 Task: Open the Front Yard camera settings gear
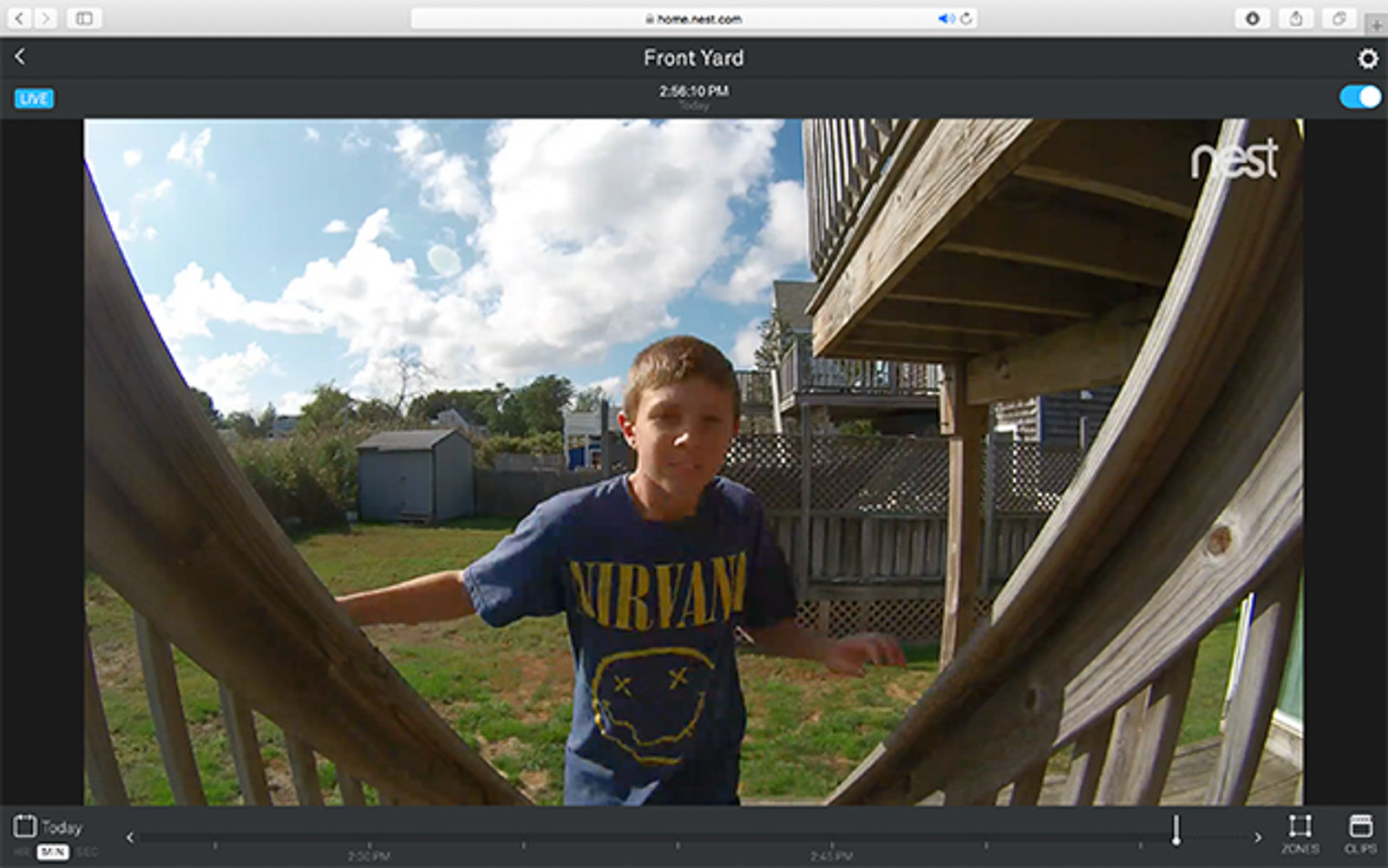pos(1367,58)
